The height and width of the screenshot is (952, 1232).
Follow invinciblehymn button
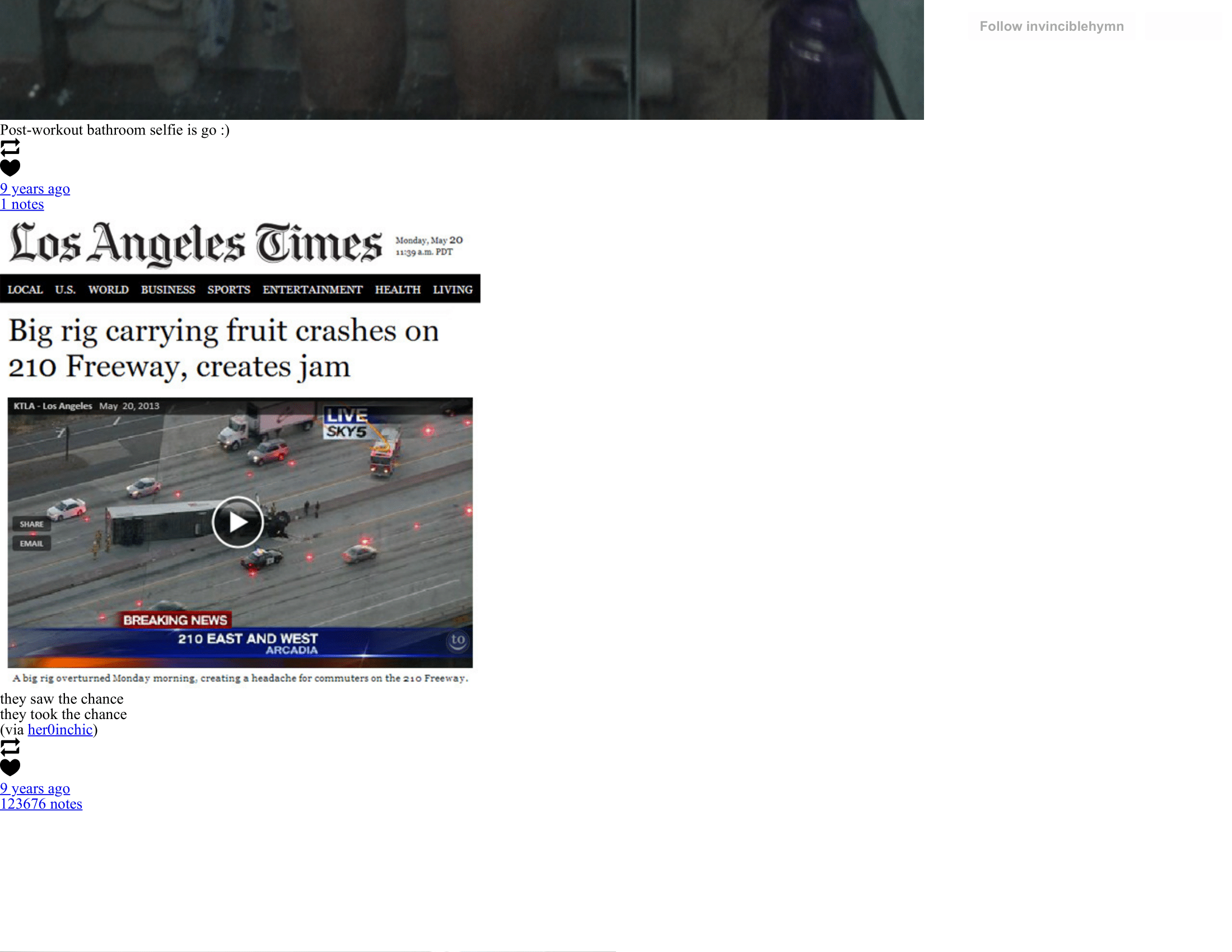(x=1052, y=26)
